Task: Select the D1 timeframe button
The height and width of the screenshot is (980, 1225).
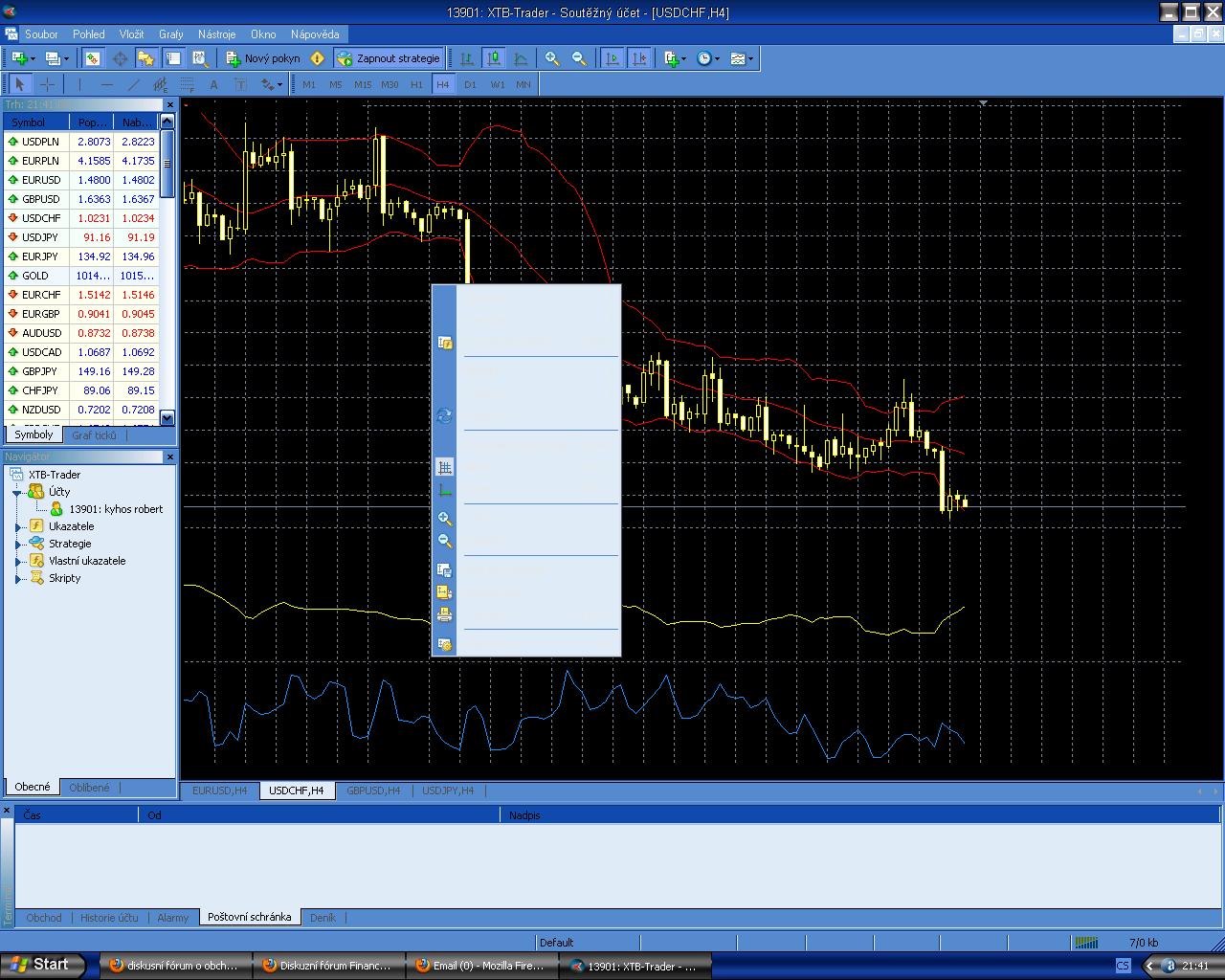Action: (x=470, y=84)
